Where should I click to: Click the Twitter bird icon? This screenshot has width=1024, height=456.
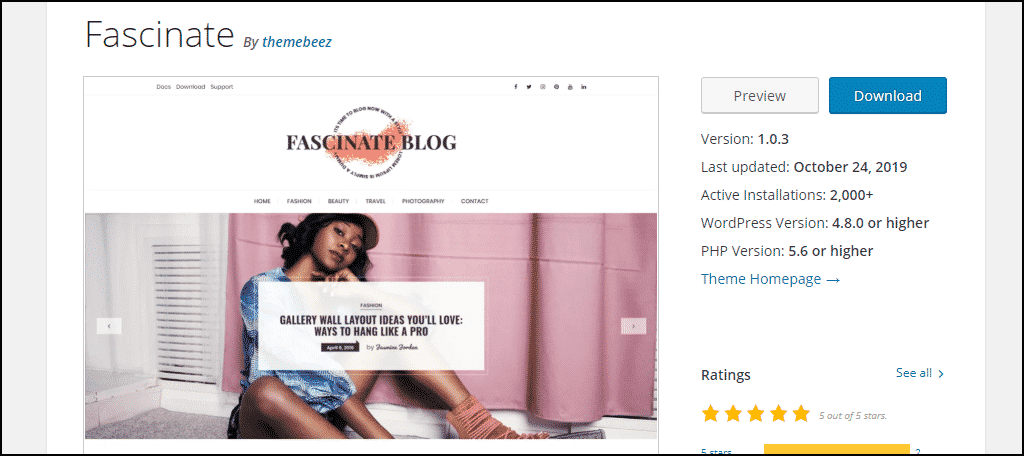(529, 87)
